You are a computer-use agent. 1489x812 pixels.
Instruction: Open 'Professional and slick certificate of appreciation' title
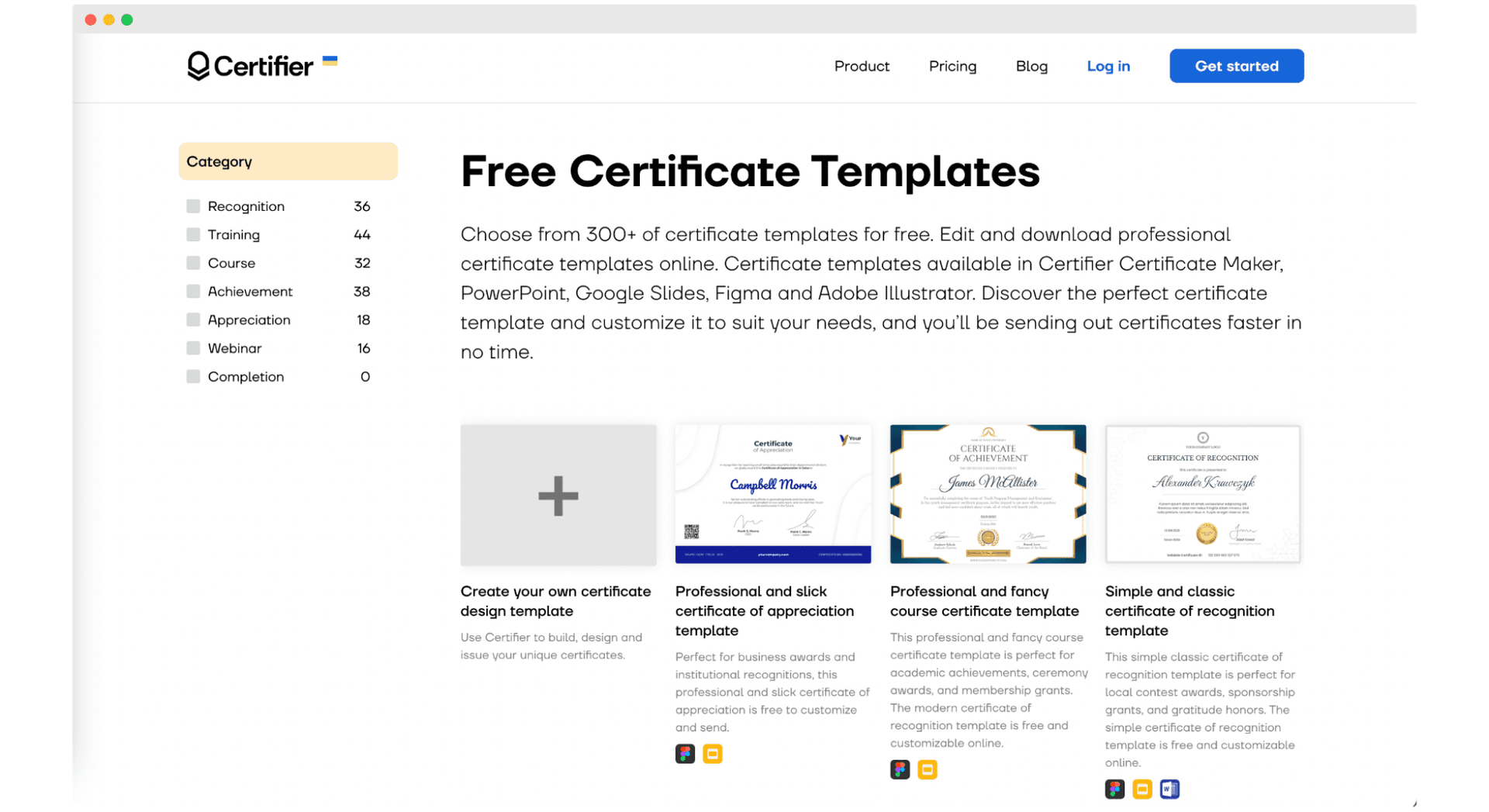[x=765, y=611]
